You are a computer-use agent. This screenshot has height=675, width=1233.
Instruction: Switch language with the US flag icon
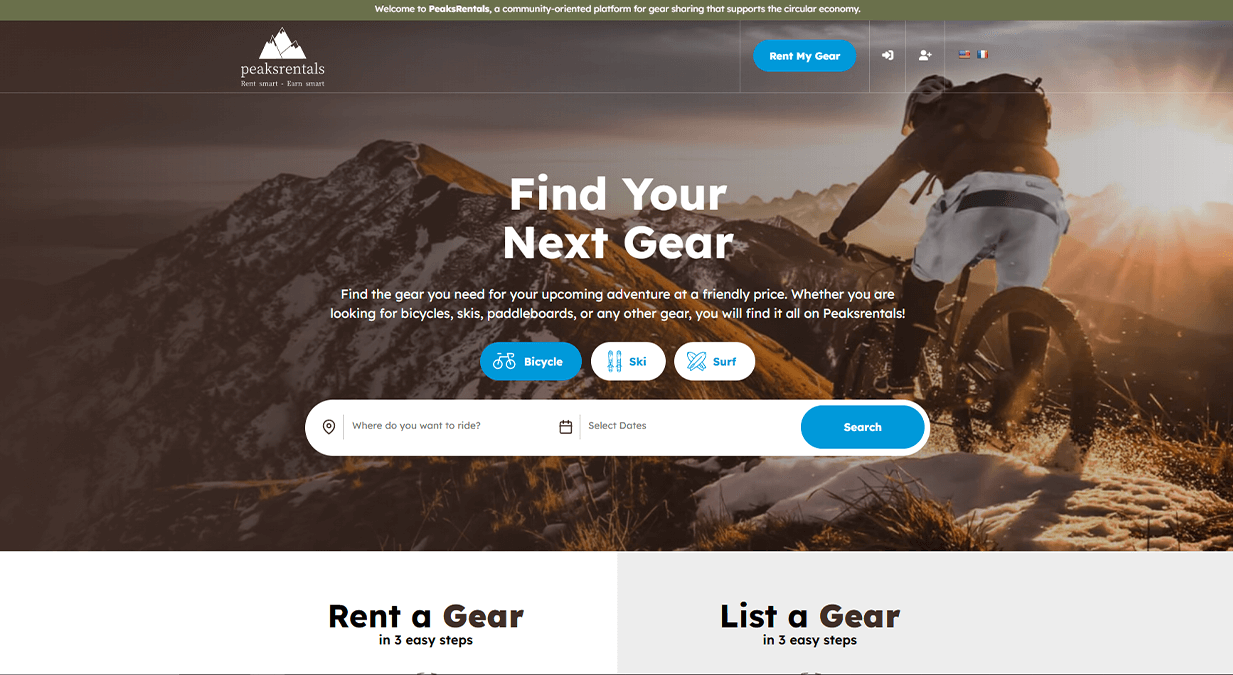coord(965,55)
